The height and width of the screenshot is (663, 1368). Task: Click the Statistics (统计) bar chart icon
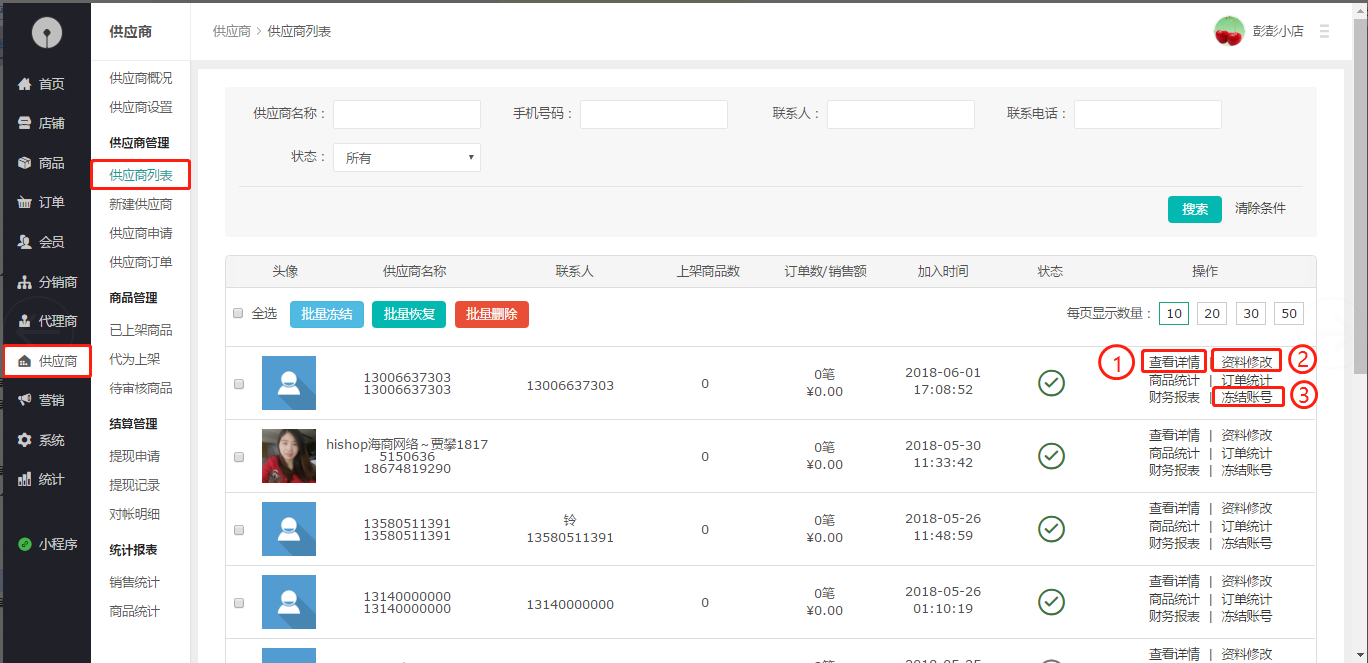click(x=25, y=480)
